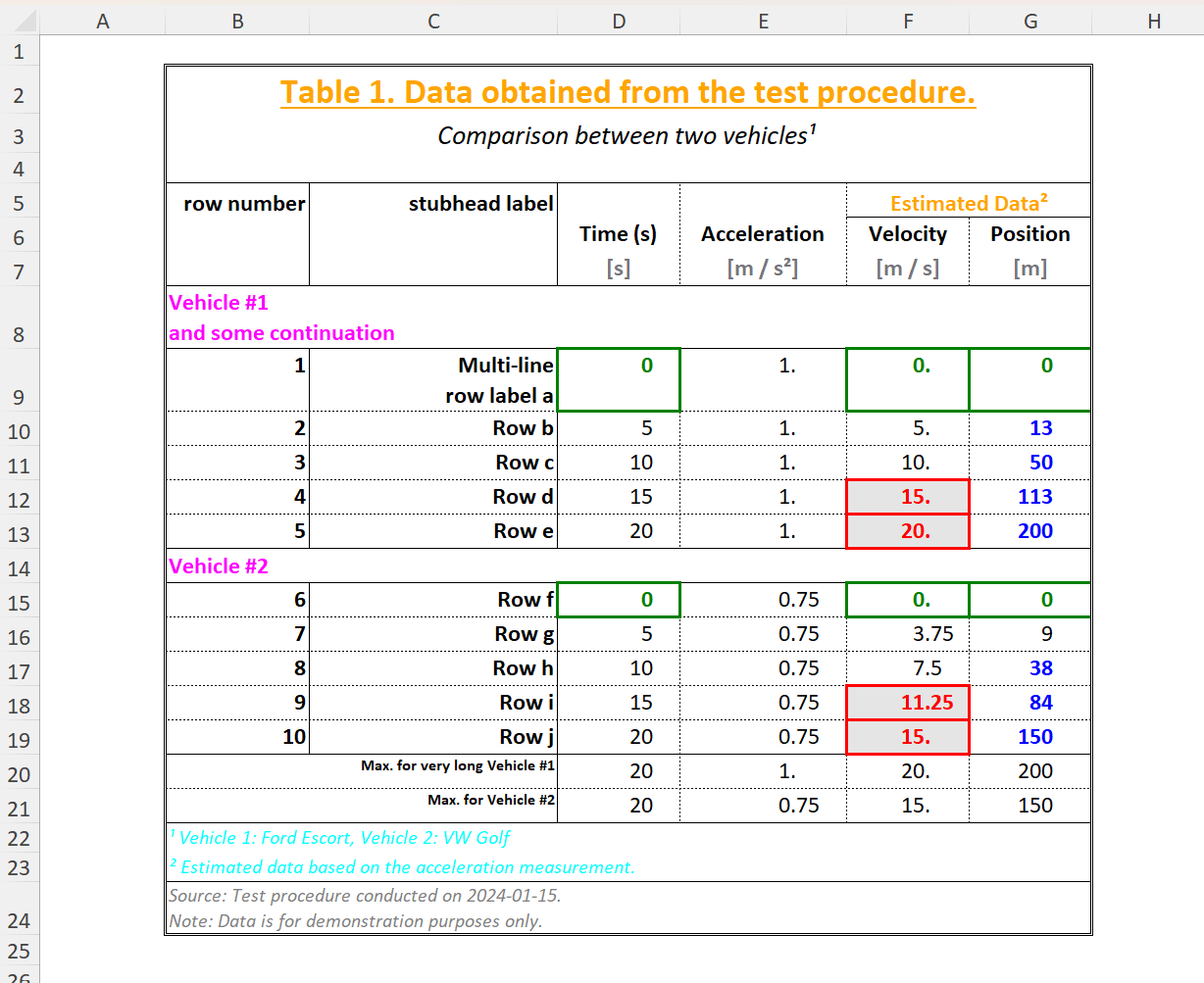
Task: Click the velocity cell showing 3.75
Action: tap(908, 634)
